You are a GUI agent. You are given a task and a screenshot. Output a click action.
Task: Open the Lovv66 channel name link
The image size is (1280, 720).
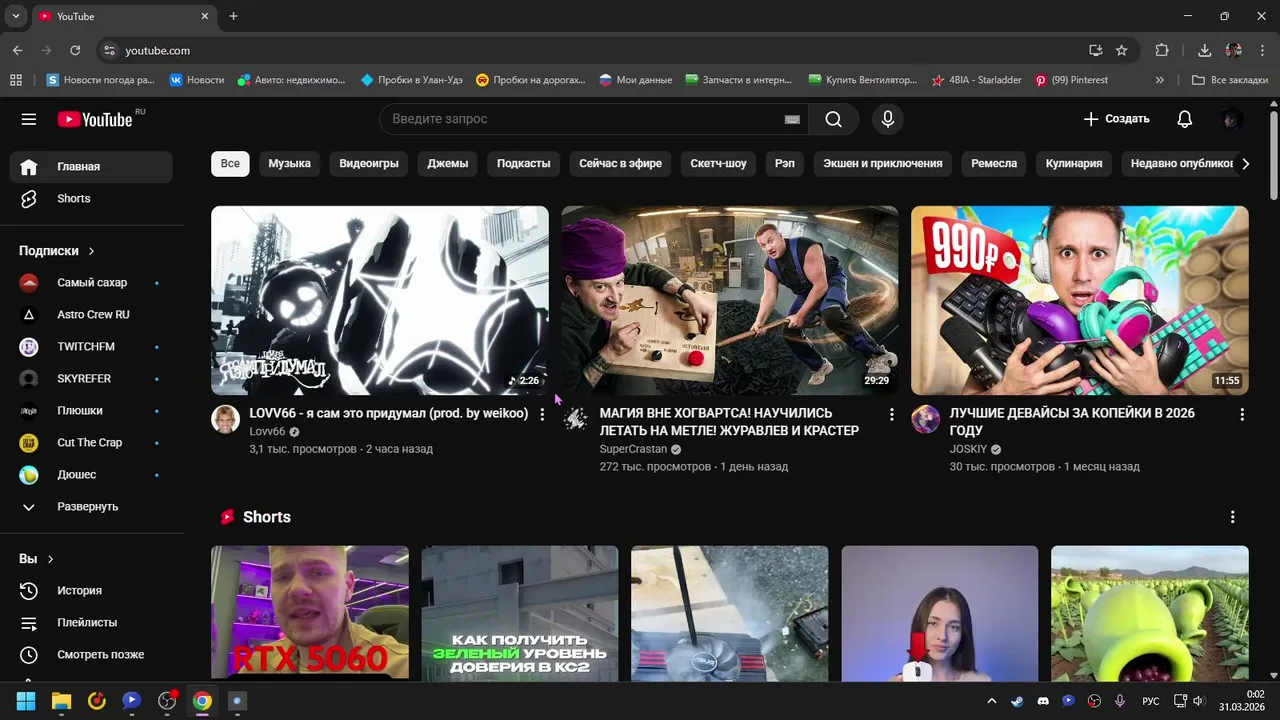click(267, 432)
